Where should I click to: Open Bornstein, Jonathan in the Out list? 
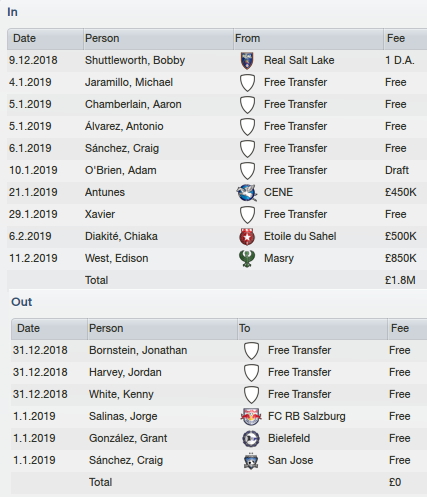[x=138, y=350]
